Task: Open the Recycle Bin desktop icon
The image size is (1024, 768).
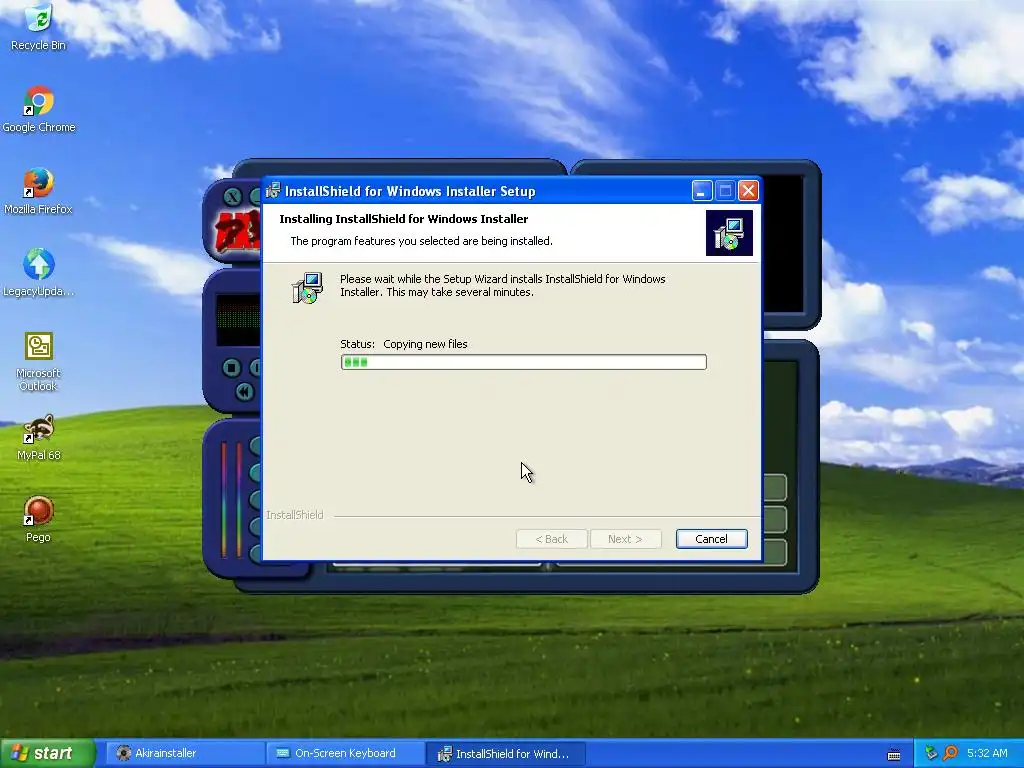Action: [39, 27]
